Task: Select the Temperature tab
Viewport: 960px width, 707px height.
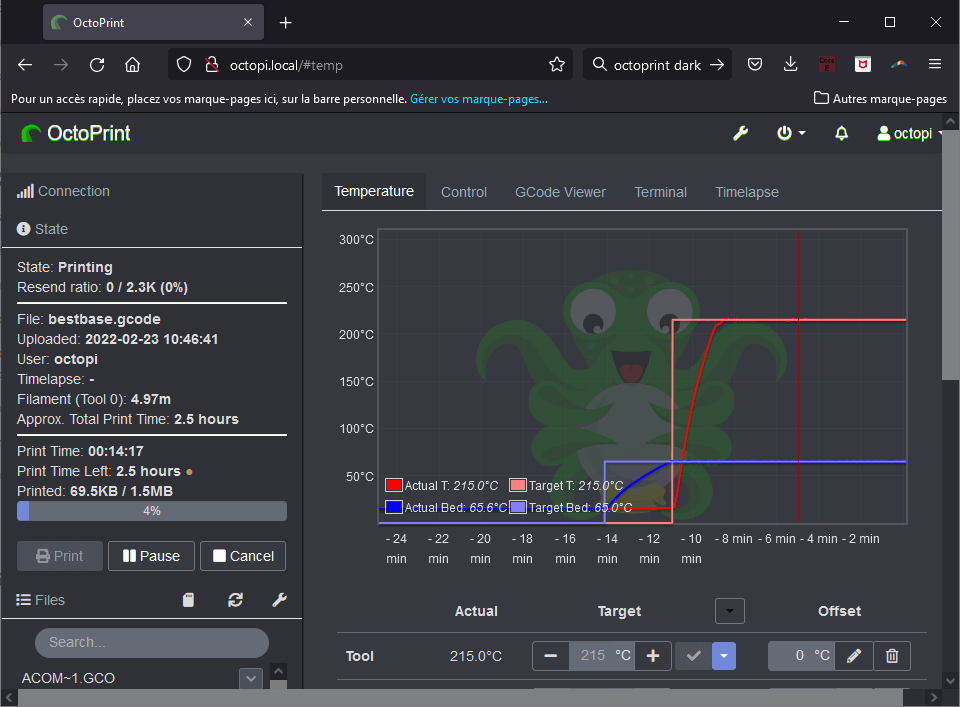Action: pos(374,192)
